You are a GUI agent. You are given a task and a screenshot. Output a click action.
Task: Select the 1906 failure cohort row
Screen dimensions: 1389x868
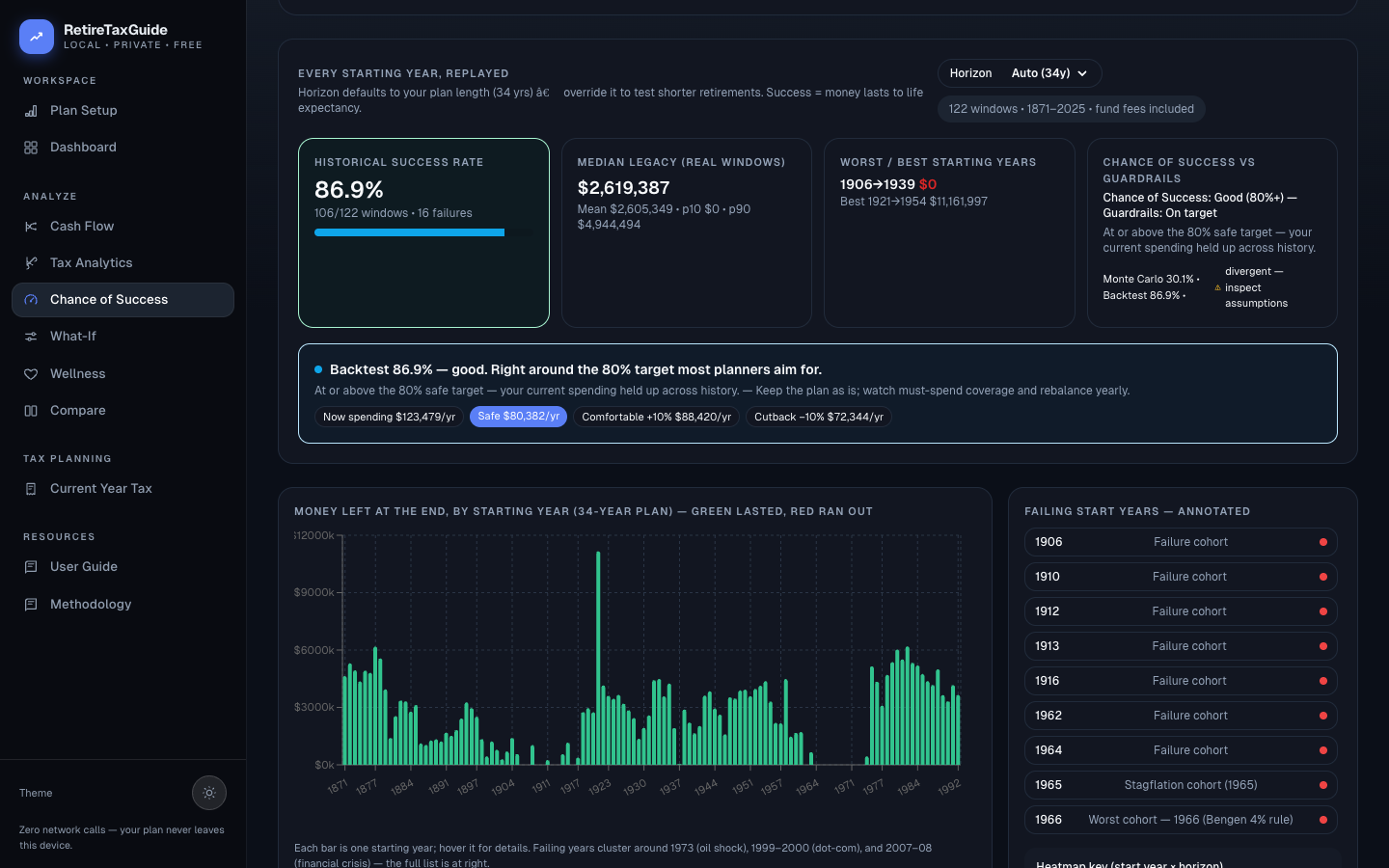(x=1181, y=542)
